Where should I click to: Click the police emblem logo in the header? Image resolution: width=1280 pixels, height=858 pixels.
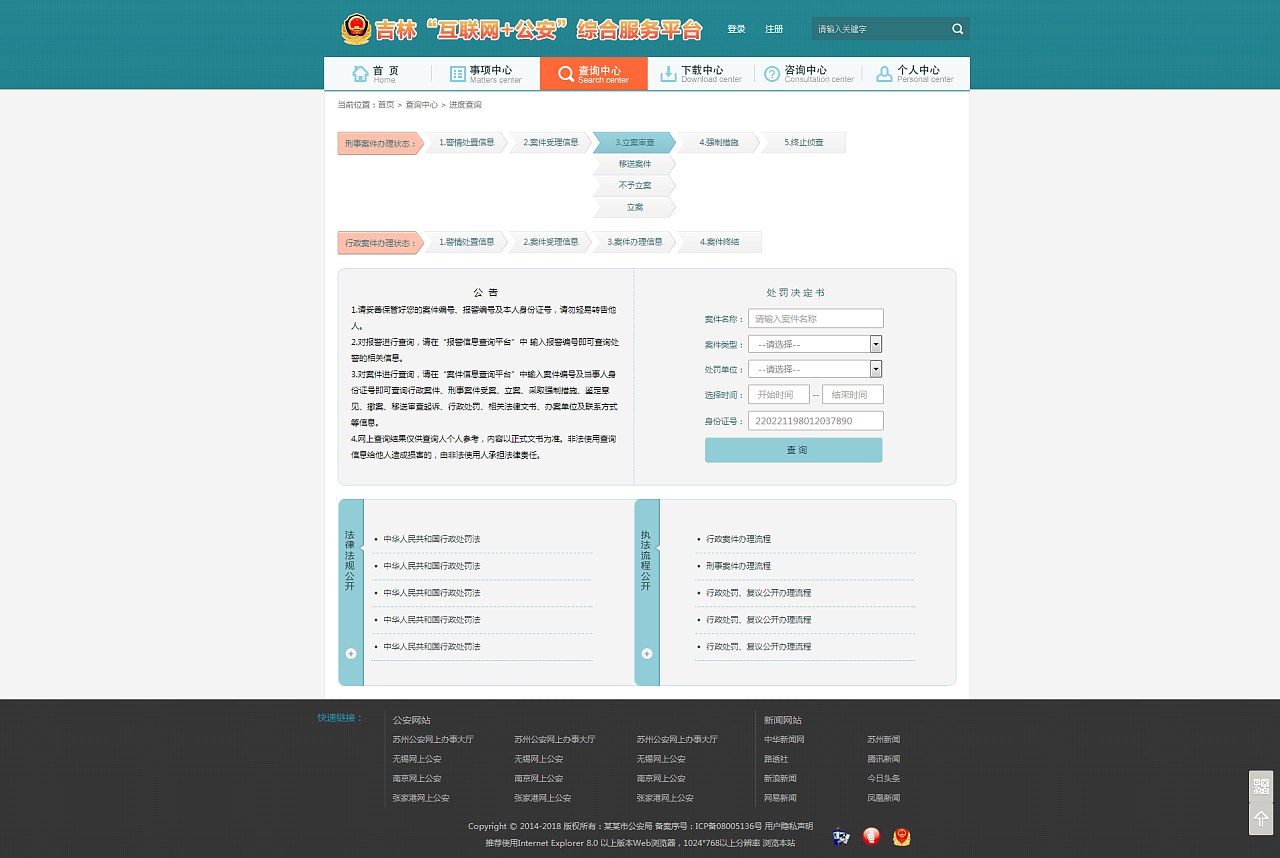(x=355, y=29)
